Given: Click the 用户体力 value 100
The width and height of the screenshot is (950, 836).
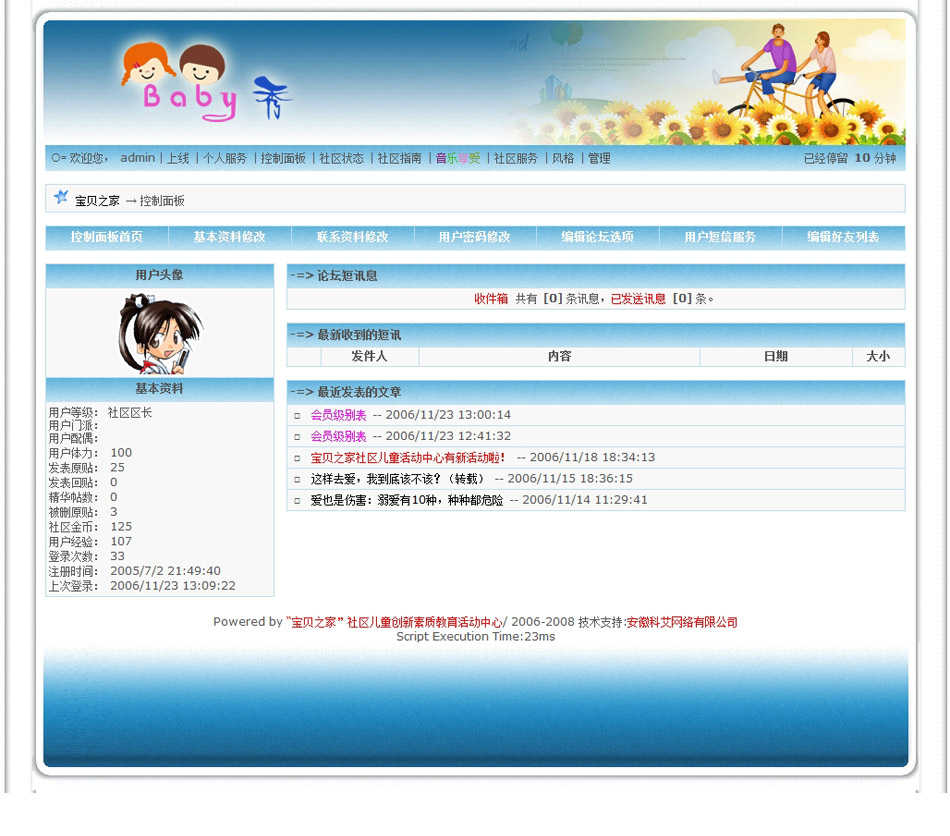Looking at the screenshot, I should pos(121,453).
